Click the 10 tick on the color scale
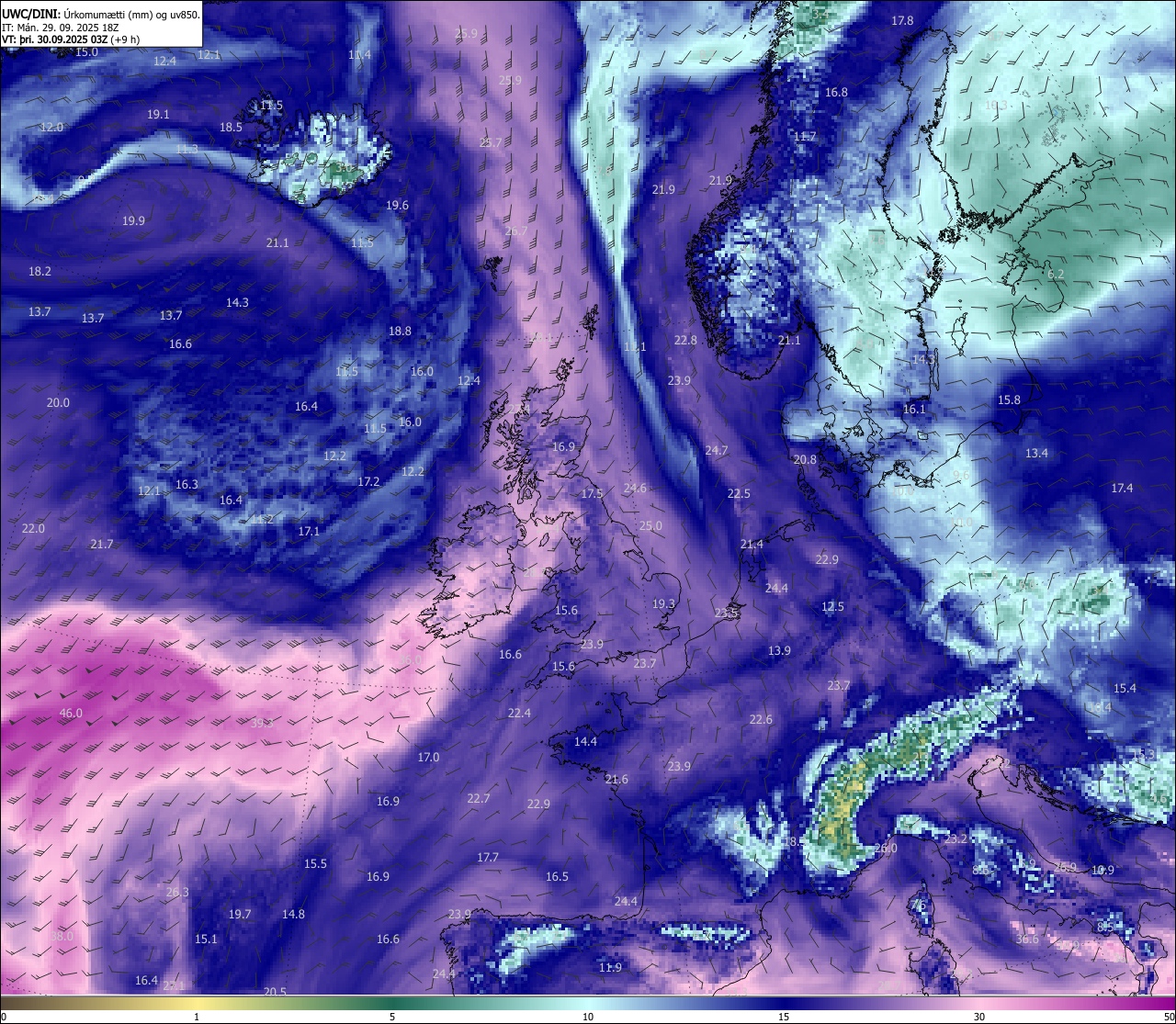The image size is (1176, 1024). (588, 1017)
